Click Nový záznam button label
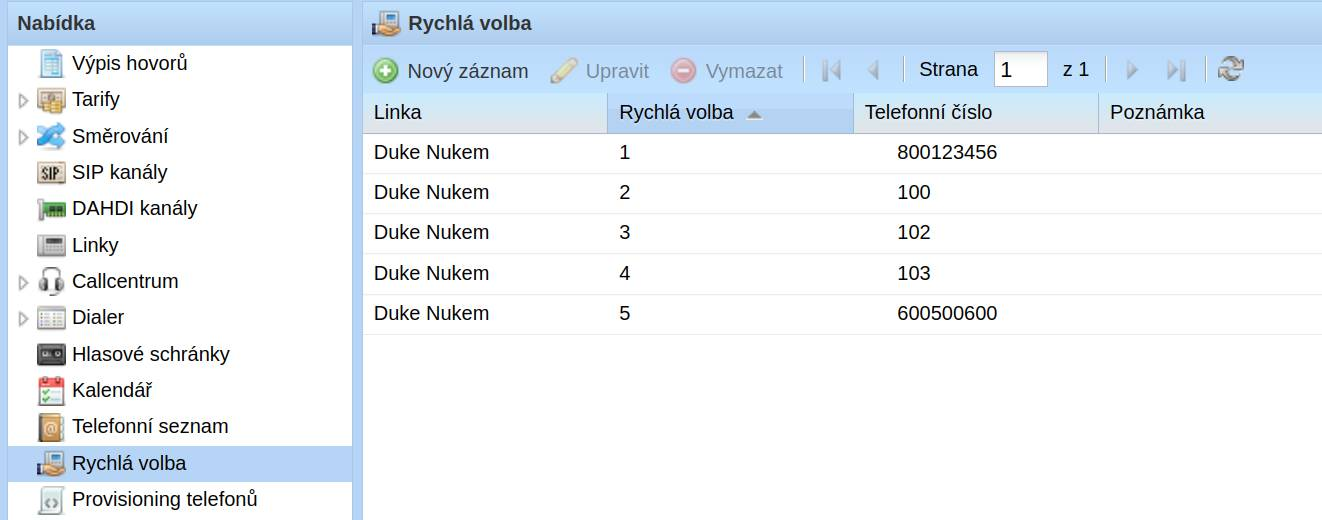1322x520 pixels. click(x=468, y=71)
